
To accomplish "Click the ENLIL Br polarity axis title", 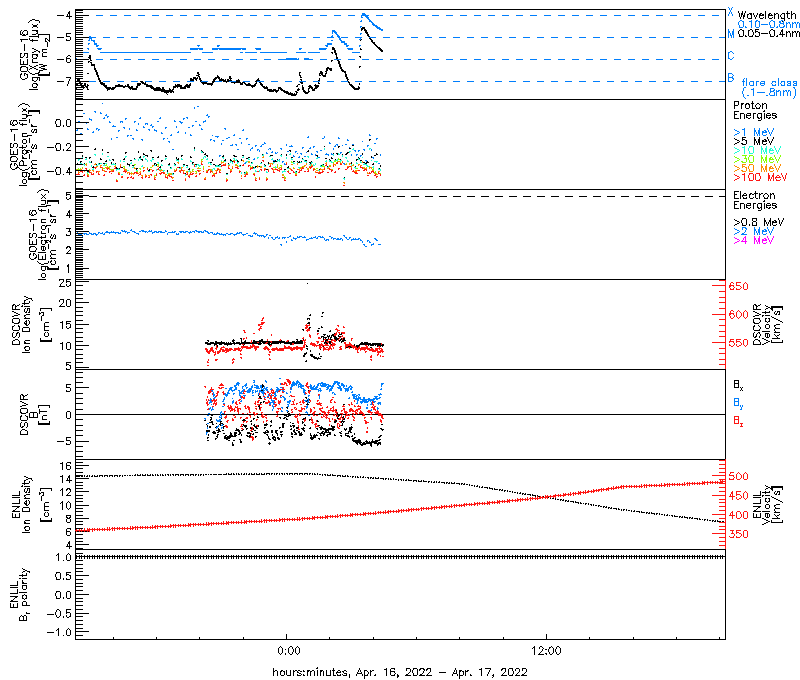I will [19, 595].
